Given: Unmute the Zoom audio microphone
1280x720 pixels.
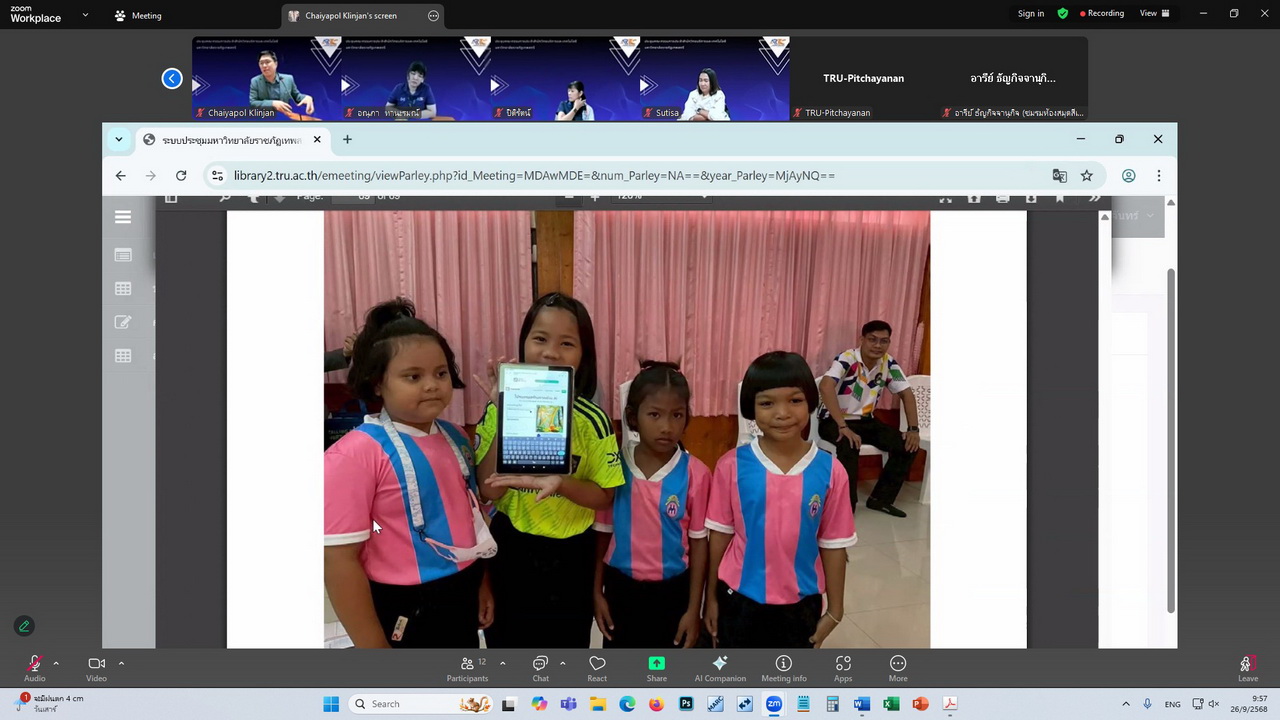Looking at the screenshot, I should click(34, 665).
